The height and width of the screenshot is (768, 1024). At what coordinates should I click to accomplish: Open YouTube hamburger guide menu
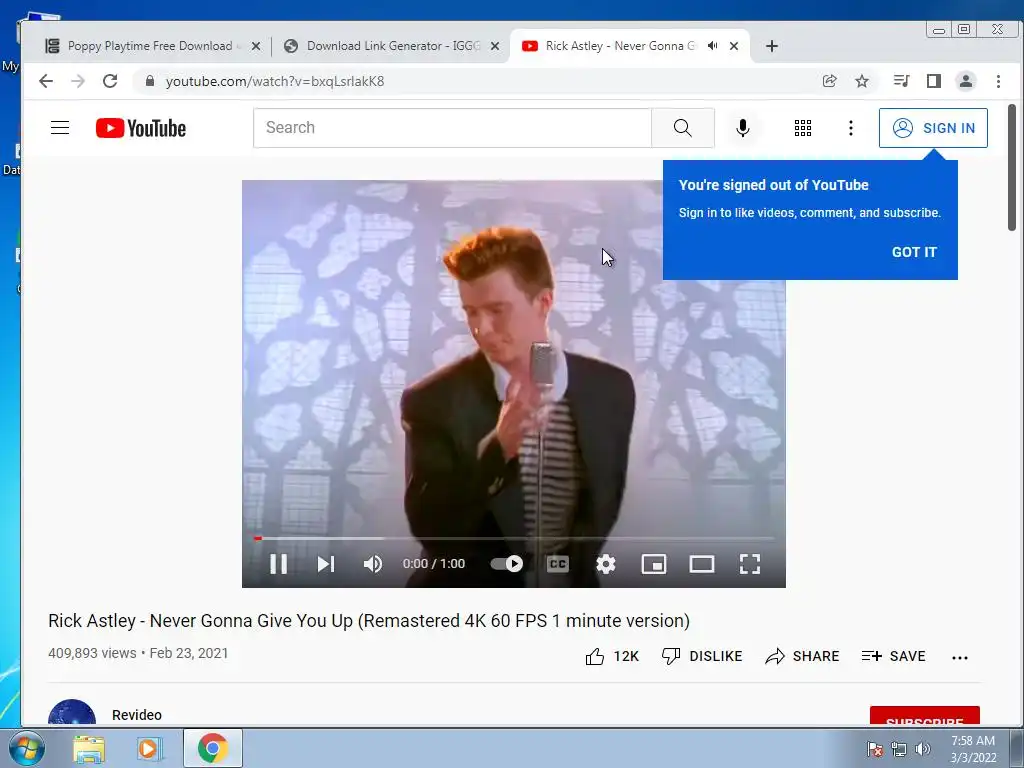(60, 127)
